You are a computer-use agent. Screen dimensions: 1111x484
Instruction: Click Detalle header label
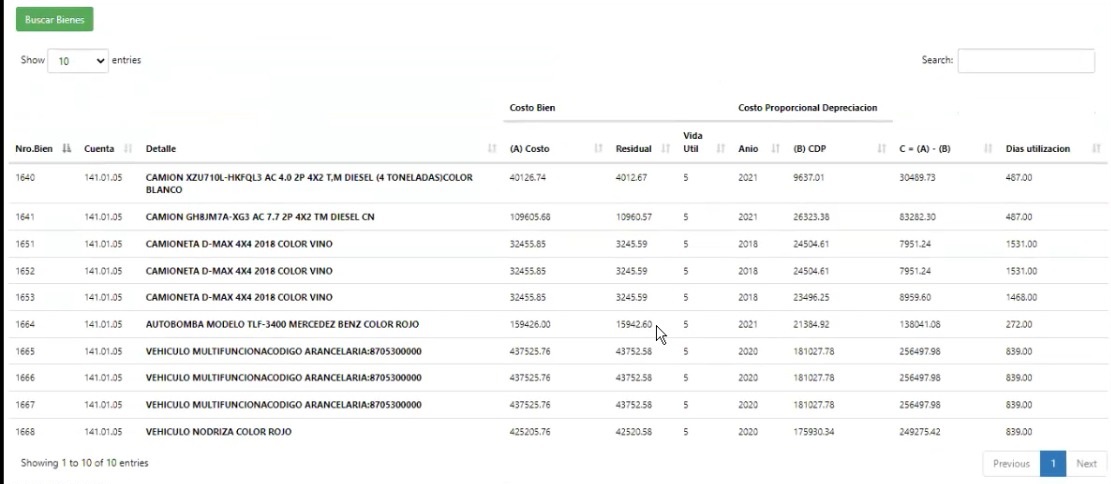(161, 149)
